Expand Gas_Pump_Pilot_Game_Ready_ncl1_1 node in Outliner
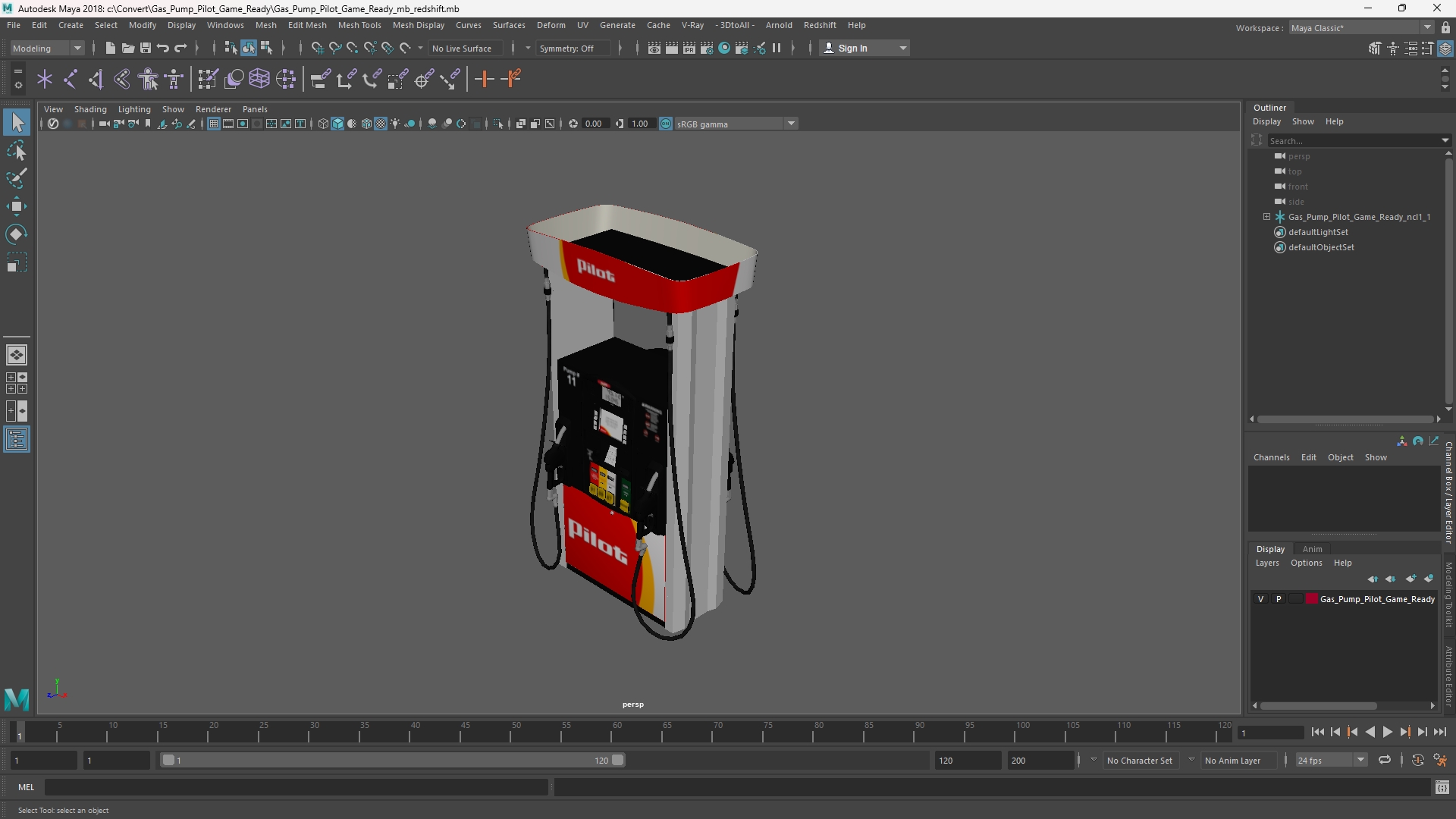The width and height of the screenshot is (1456, 819). 1266,217
